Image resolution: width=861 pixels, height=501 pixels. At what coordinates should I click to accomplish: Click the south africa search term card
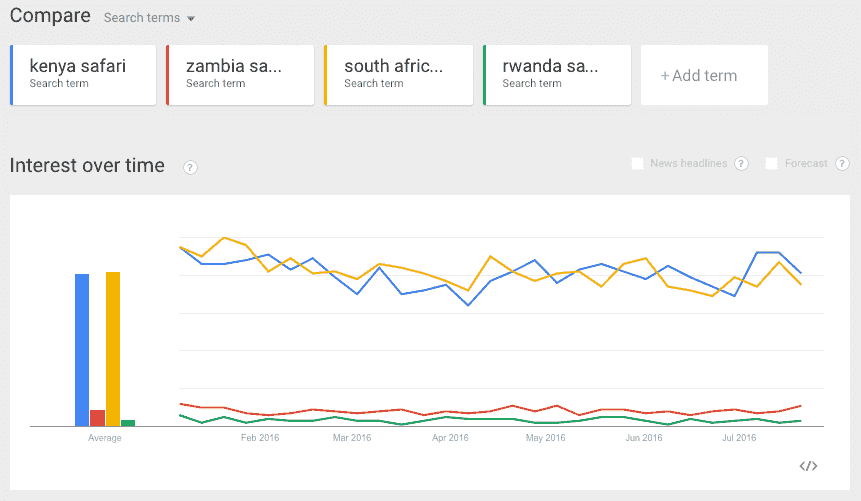tap(398, 74)
